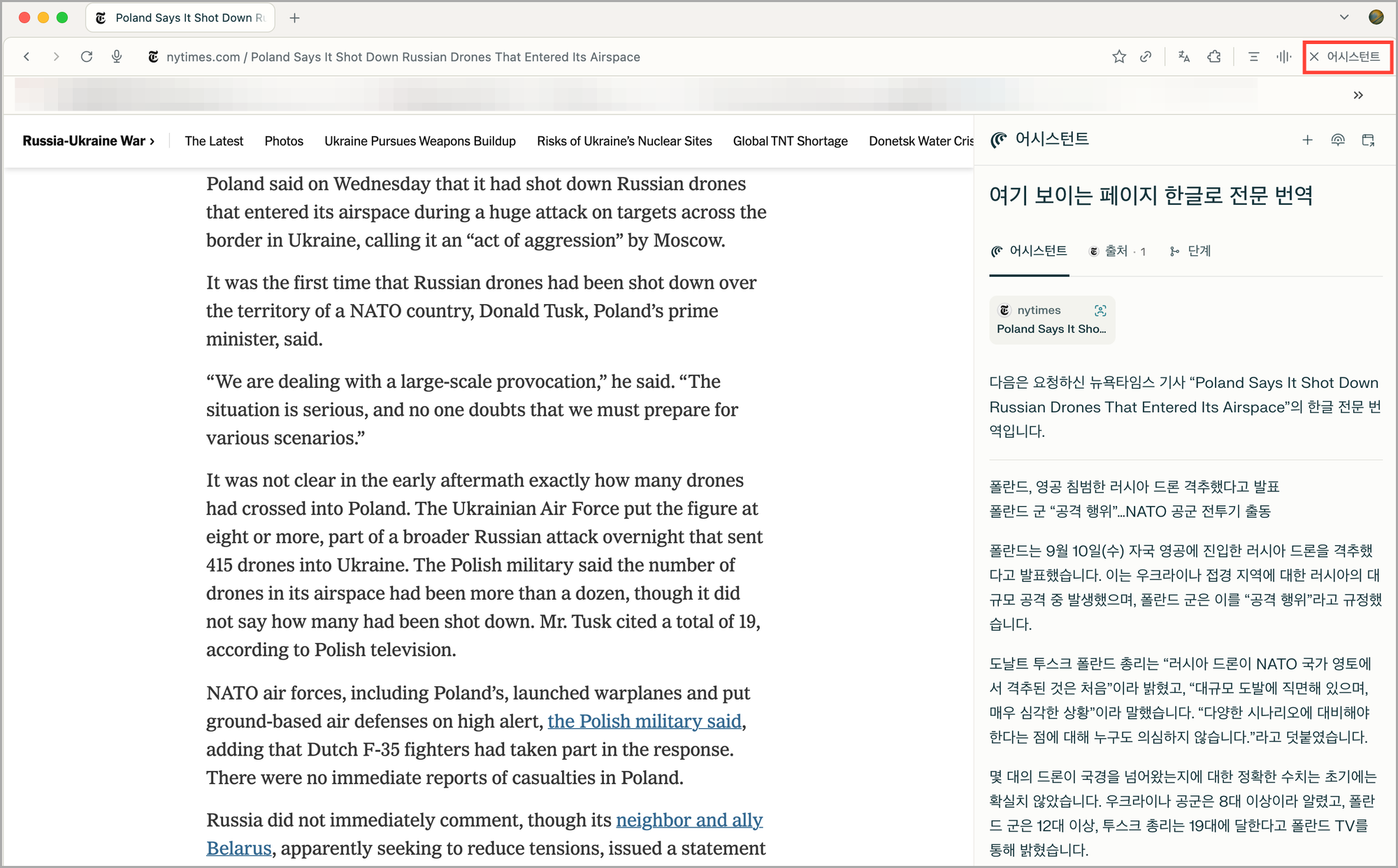The width and height of the screenshot is (1398, 868).
Task: Open Global TNT Shortage nav item
Action: 791,140
